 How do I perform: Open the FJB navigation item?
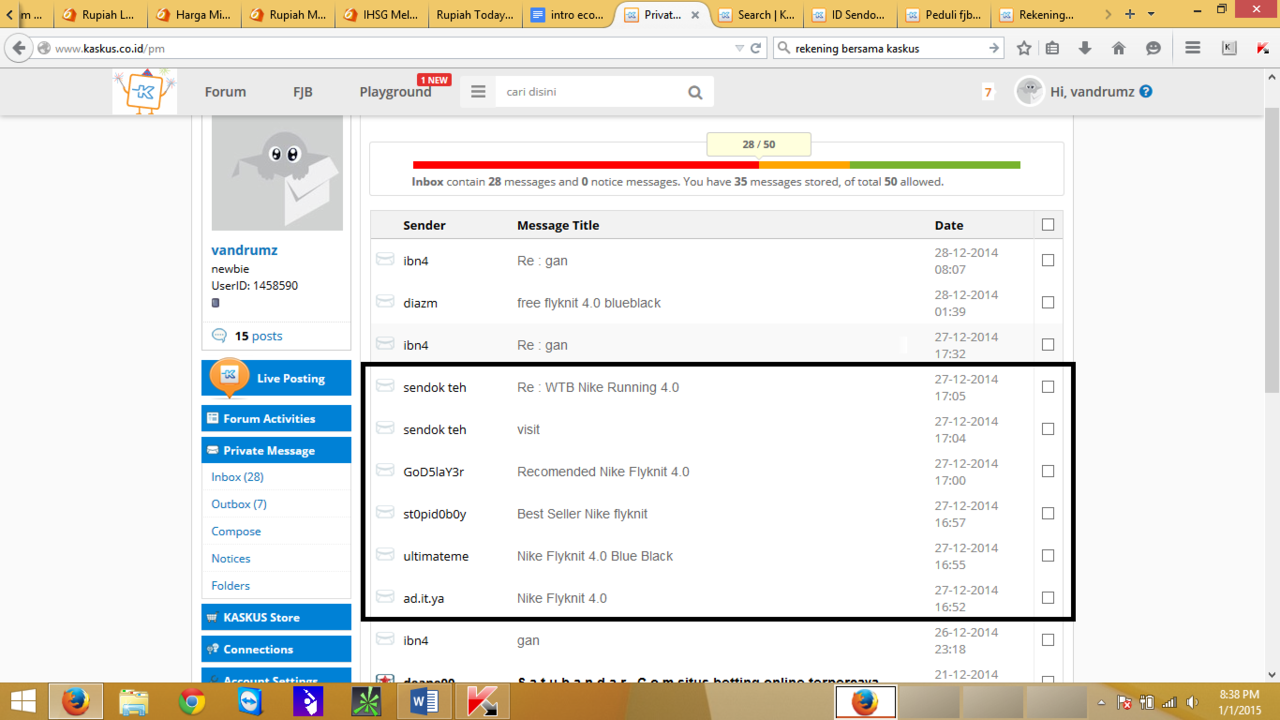tap(303, 92)
